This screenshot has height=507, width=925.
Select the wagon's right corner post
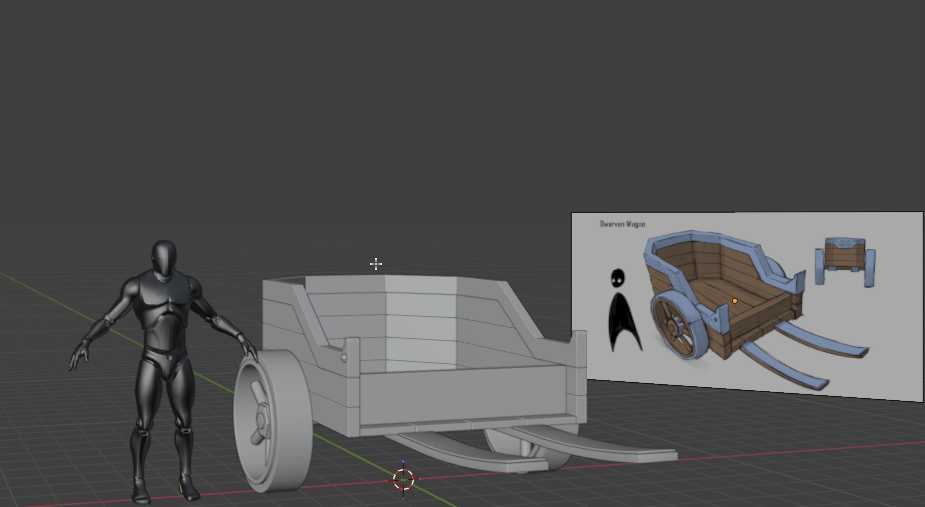[573, 380]
